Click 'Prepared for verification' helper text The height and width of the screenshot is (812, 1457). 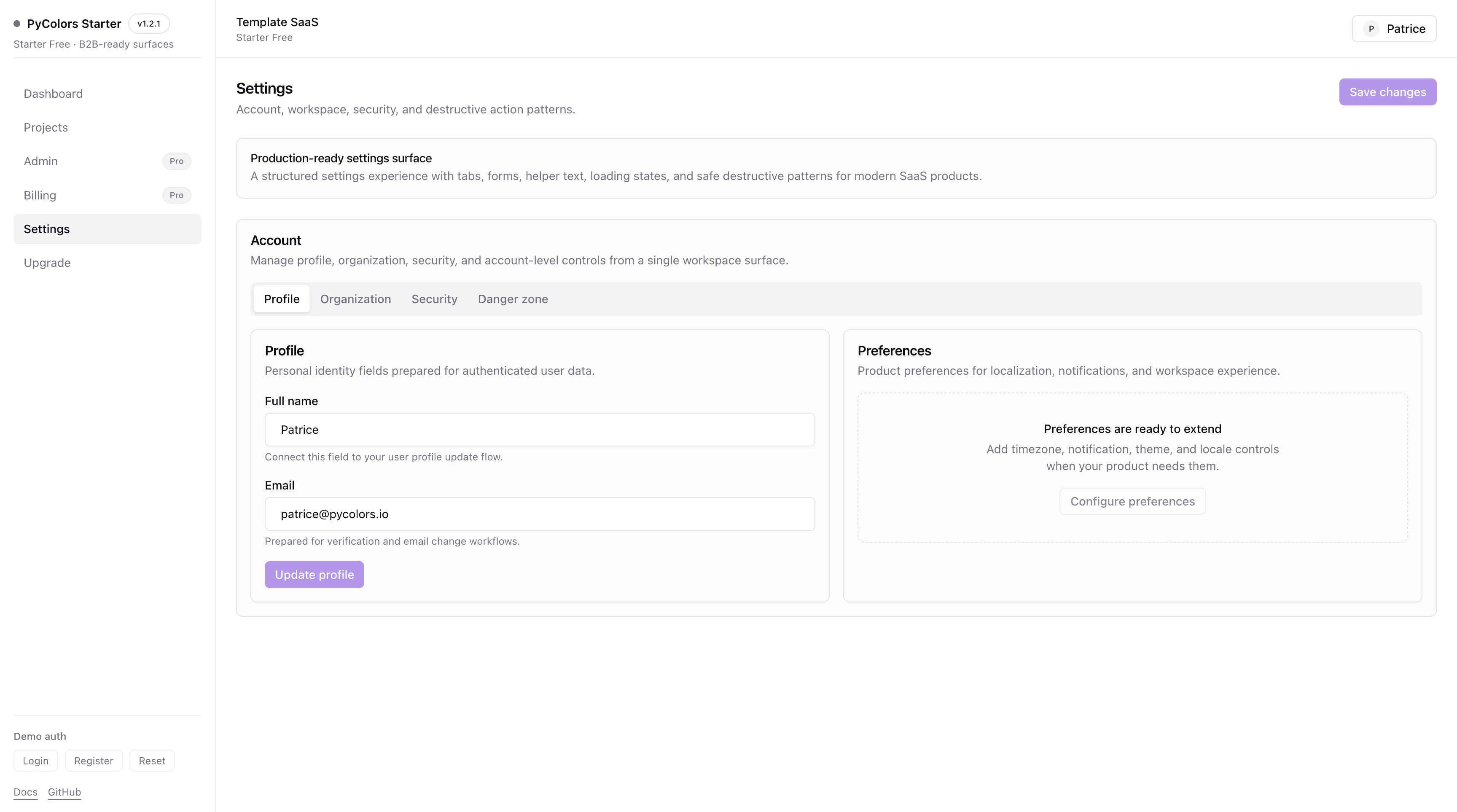pos(392,541)
